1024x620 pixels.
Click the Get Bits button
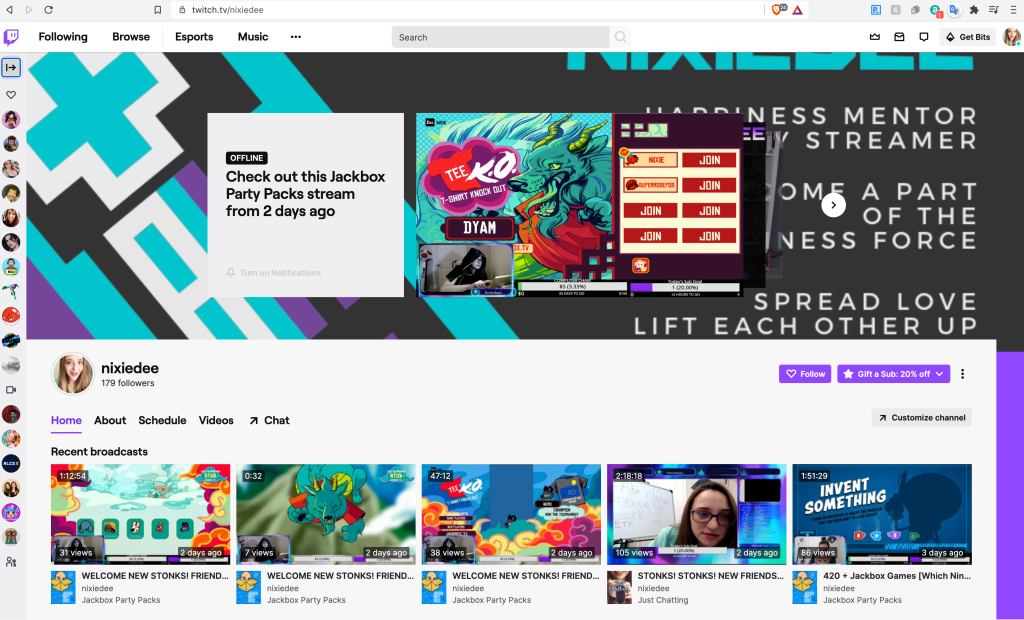click(968, 37)
